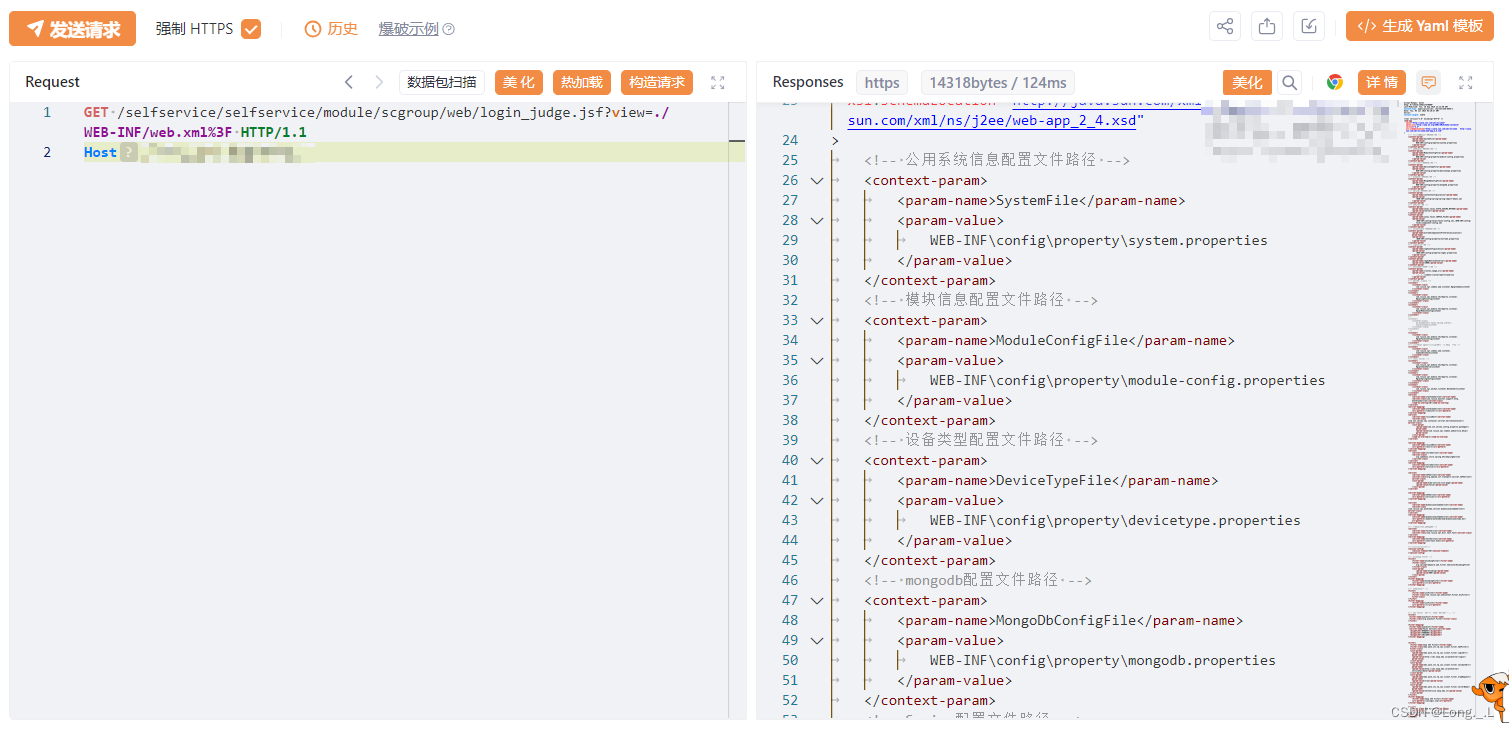Click the share icon in the top bar
This screenshot has height=729, width=1509.
point(1225,27)
